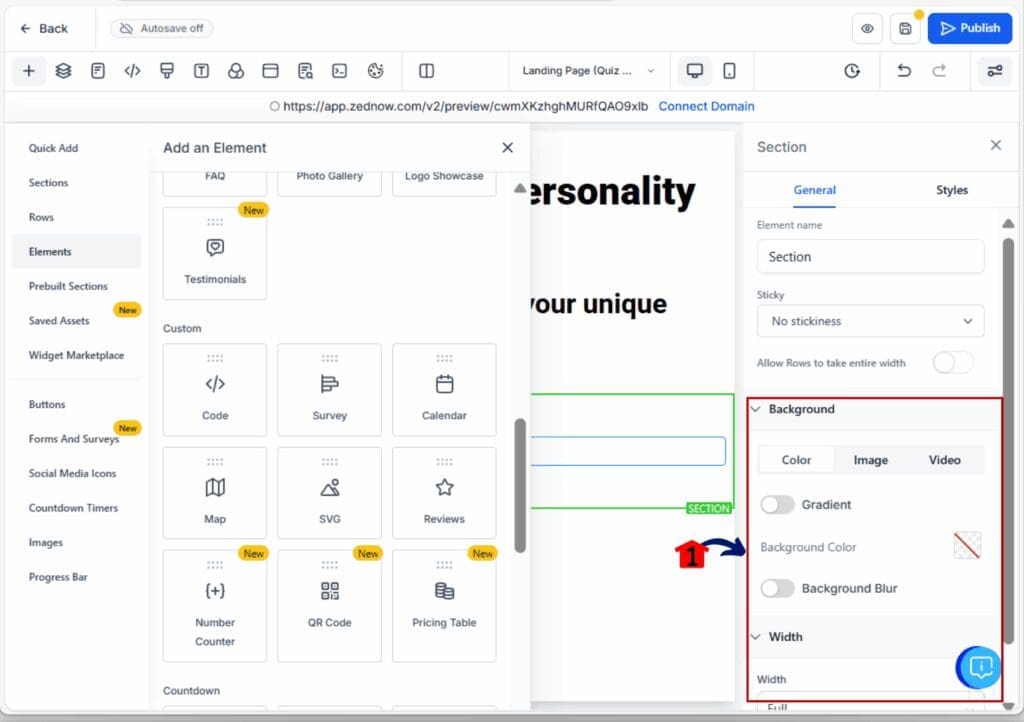1024x722 pixels.
Task: Collapse the Background section
Action: point(757,409)
